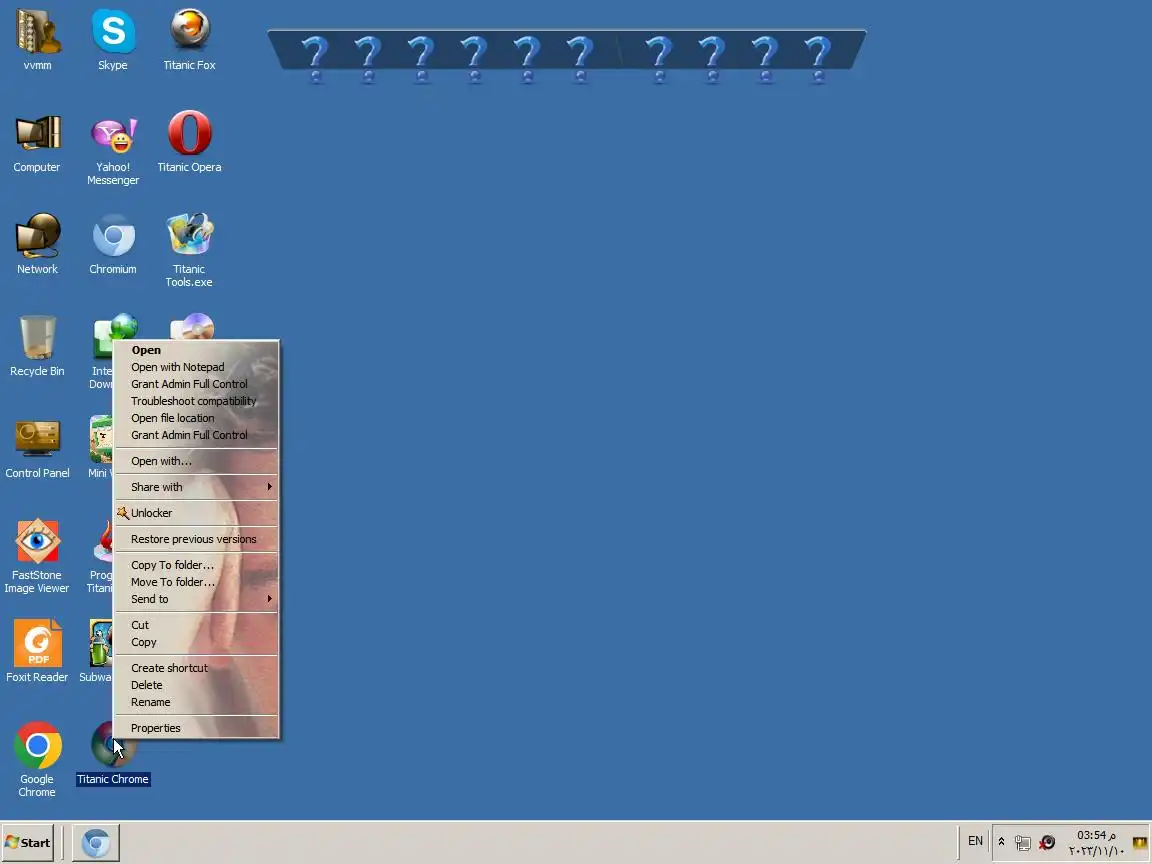The height and width of the screenshot is (864, 1152).
Task: Click the Start button
Action: pyautogui.click(x=28, y=843)
